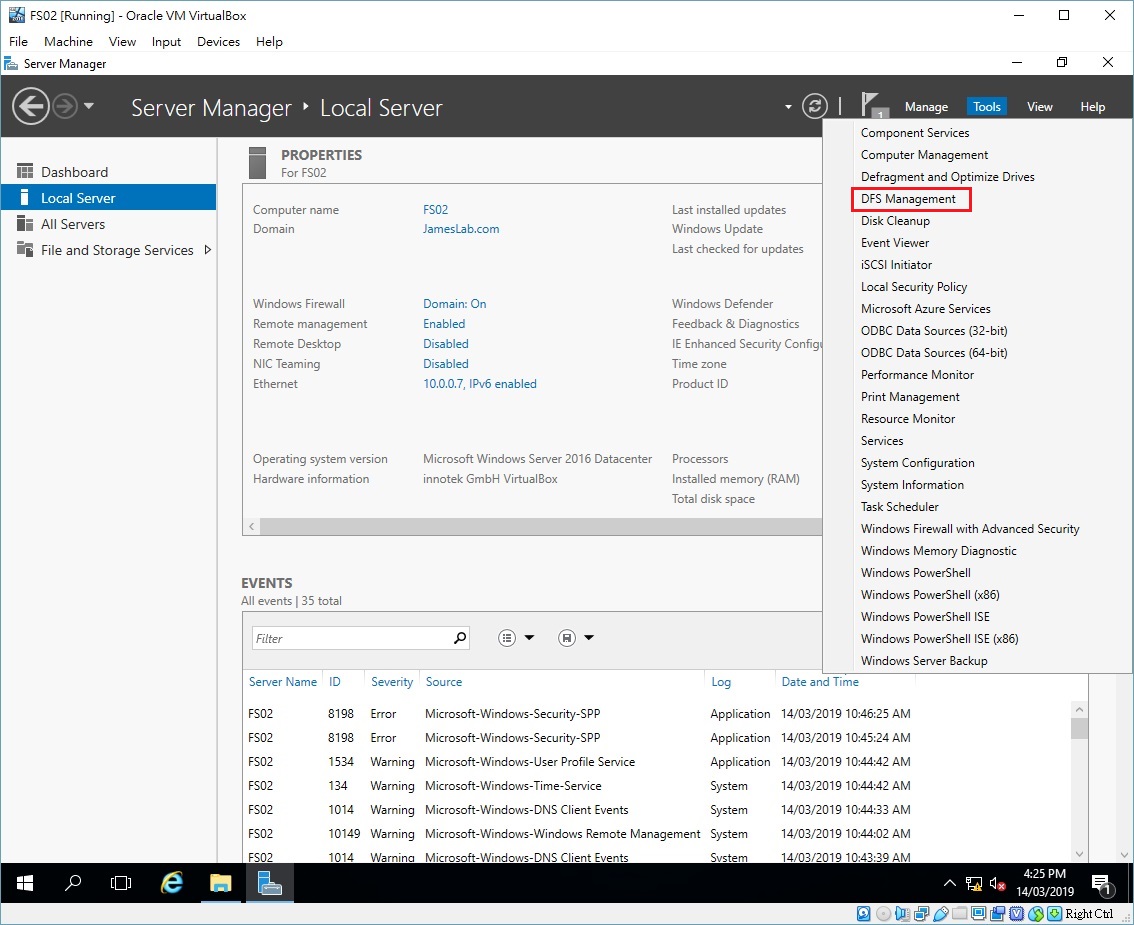Click inside the events Filter field
The image size is (1134, 925).
click(x=350, y=637)
